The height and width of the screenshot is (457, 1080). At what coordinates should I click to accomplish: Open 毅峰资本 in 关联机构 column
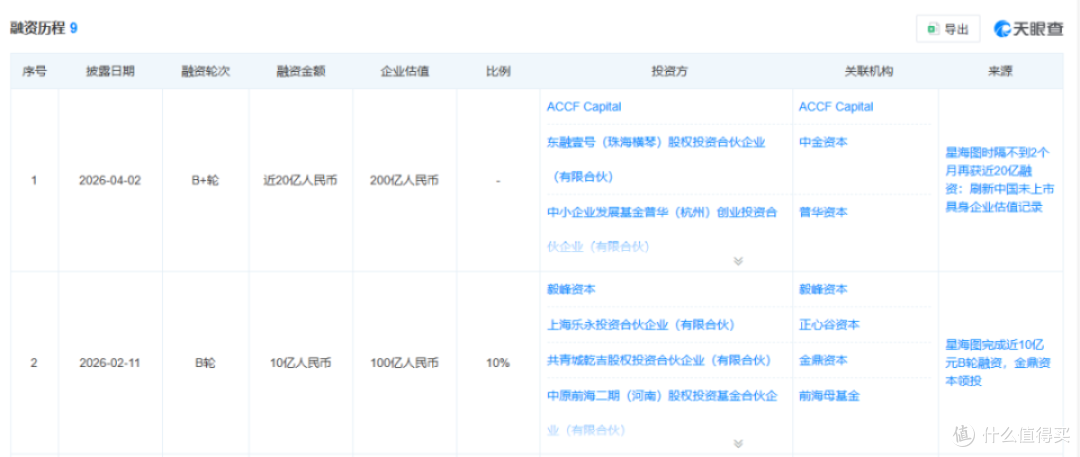pyautogui.click(x=823, y=290)
